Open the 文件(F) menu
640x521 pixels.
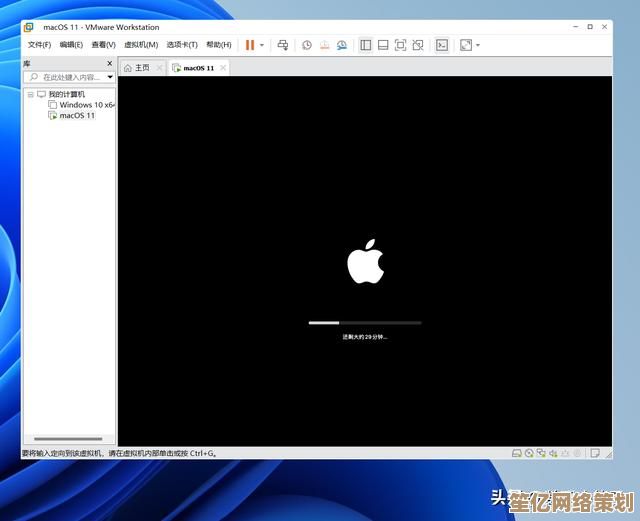coord(39,45)
